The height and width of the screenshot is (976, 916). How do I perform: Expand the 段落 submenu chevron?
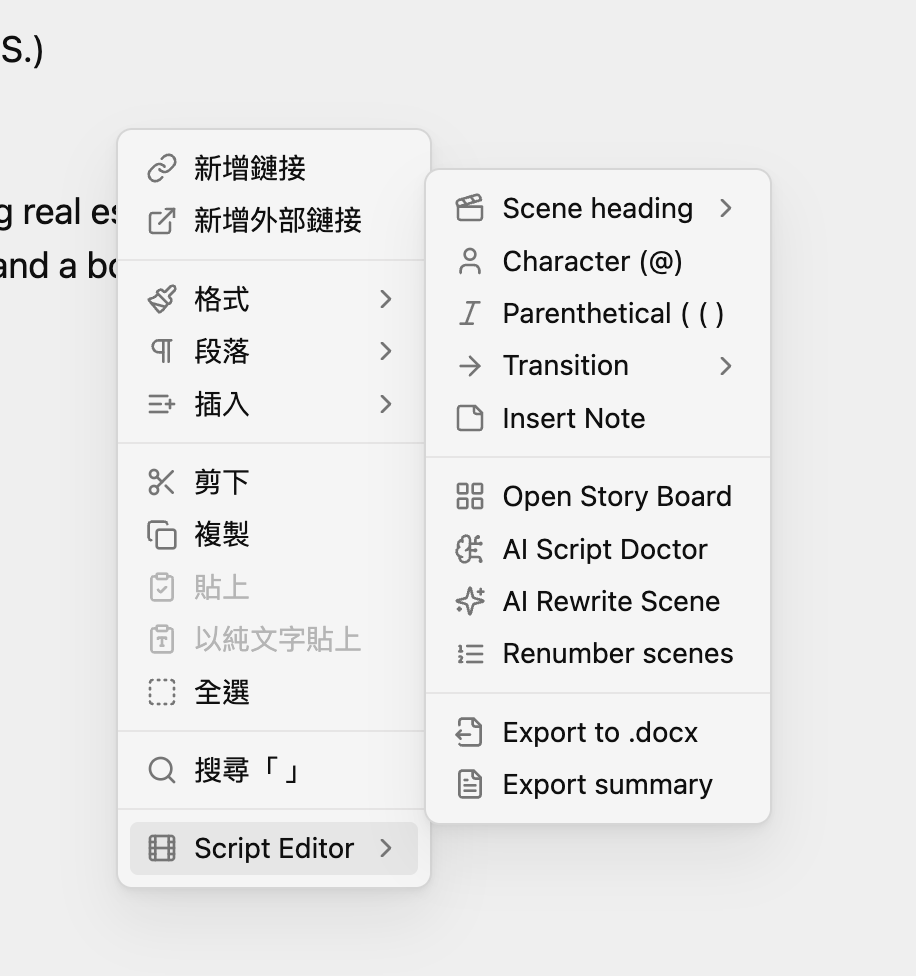[386, 351]
